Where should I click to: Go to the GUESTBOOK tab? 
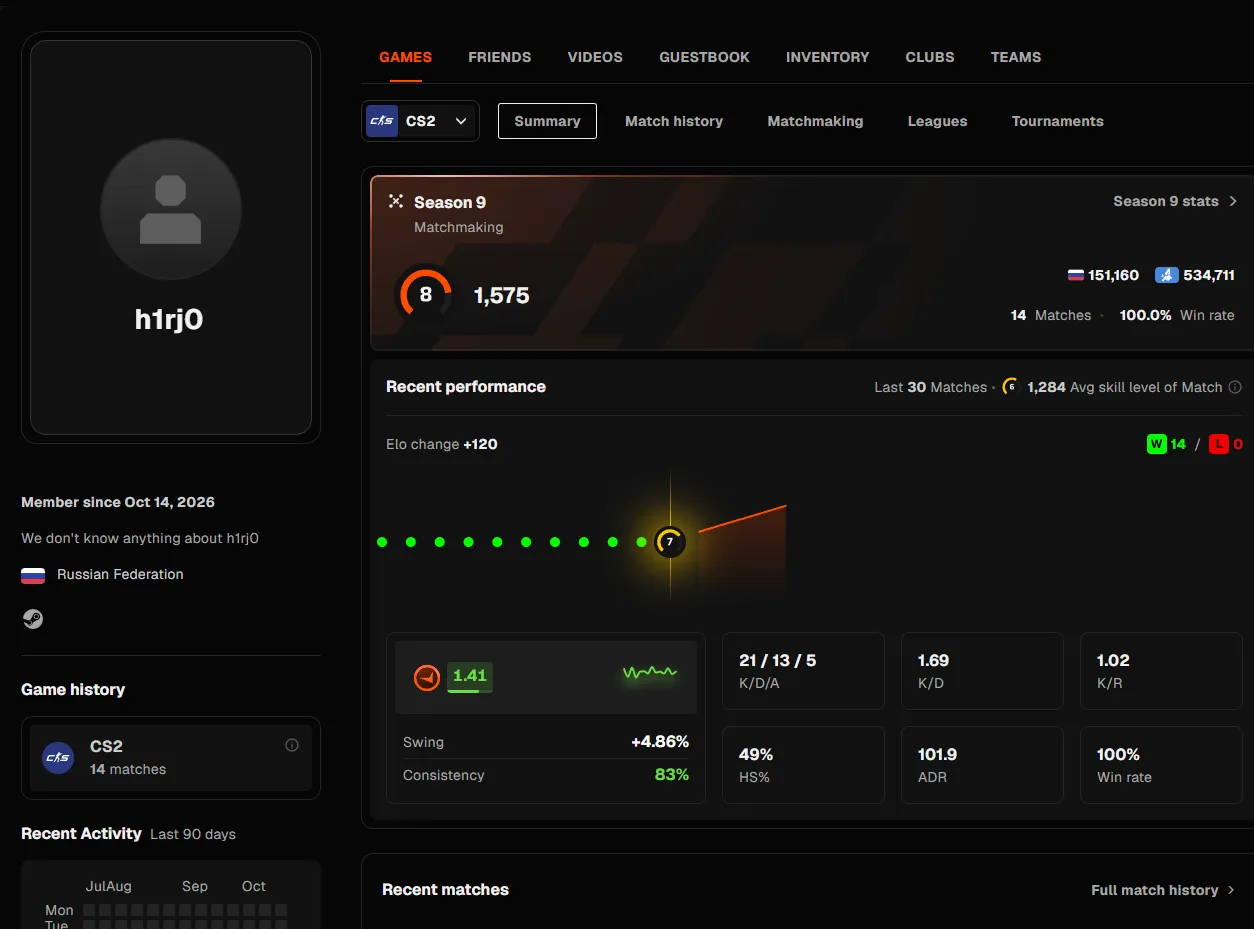click(704, 57)
